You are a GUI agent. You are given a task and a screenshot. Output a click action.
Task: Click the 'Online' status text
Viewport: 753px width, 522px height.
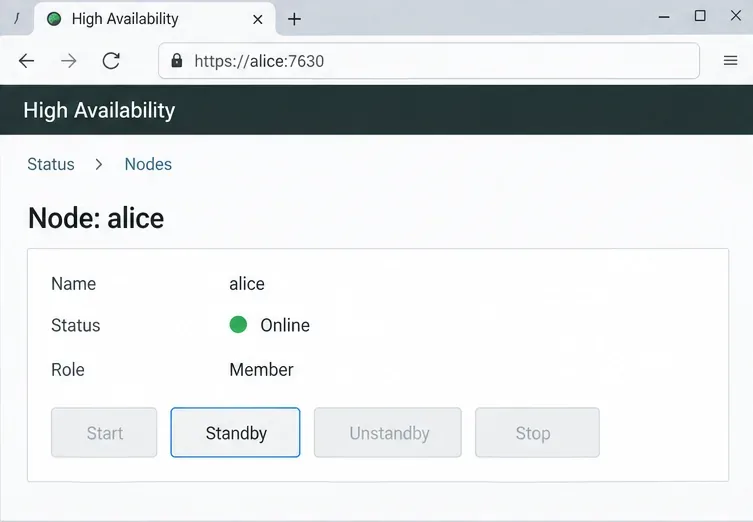pyautogui.click(x=285, y=325)
